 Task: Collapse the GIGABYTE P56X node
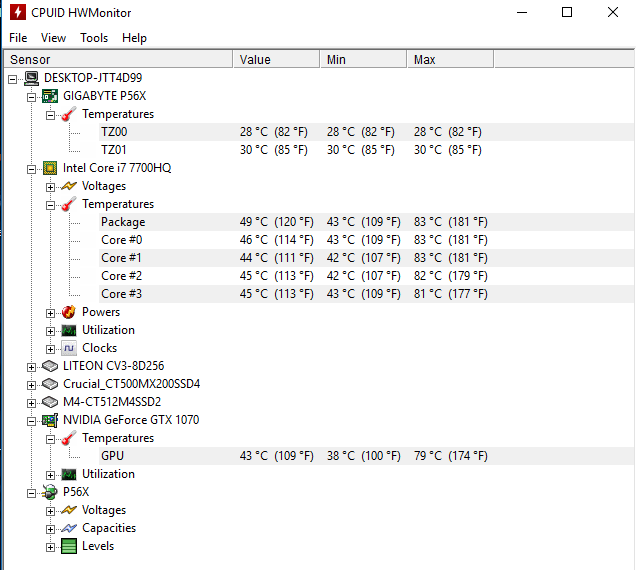[x=31, y=97]
